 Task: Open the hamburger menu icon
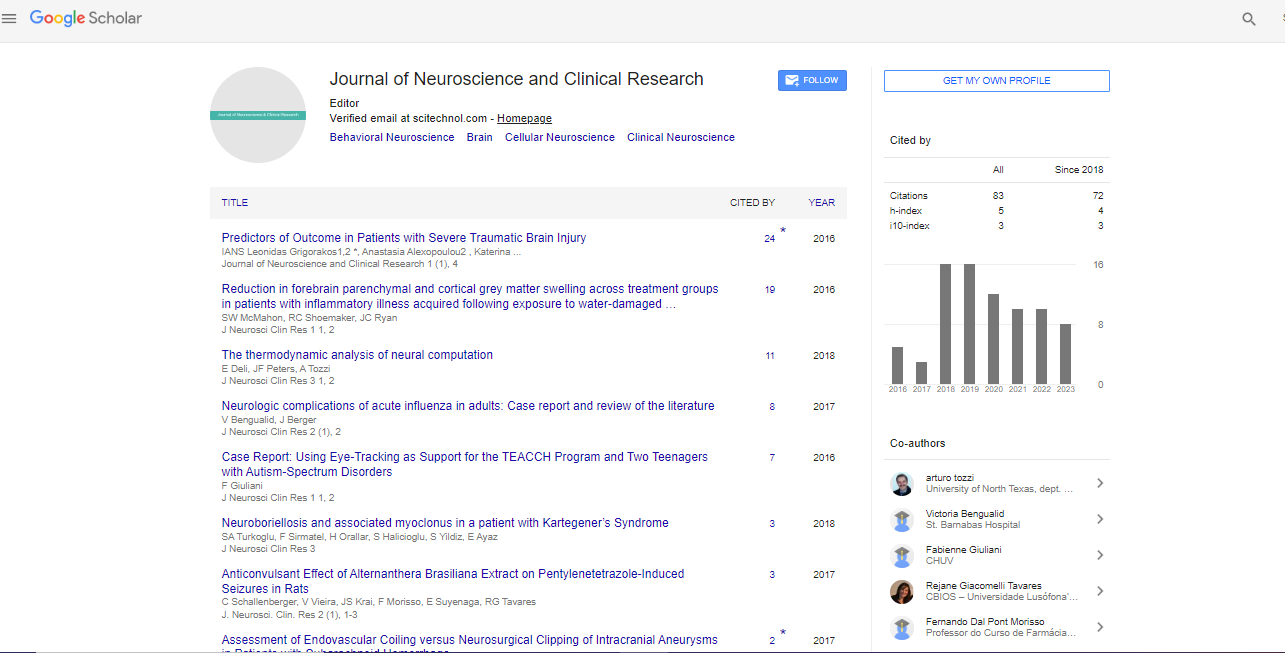9,18
